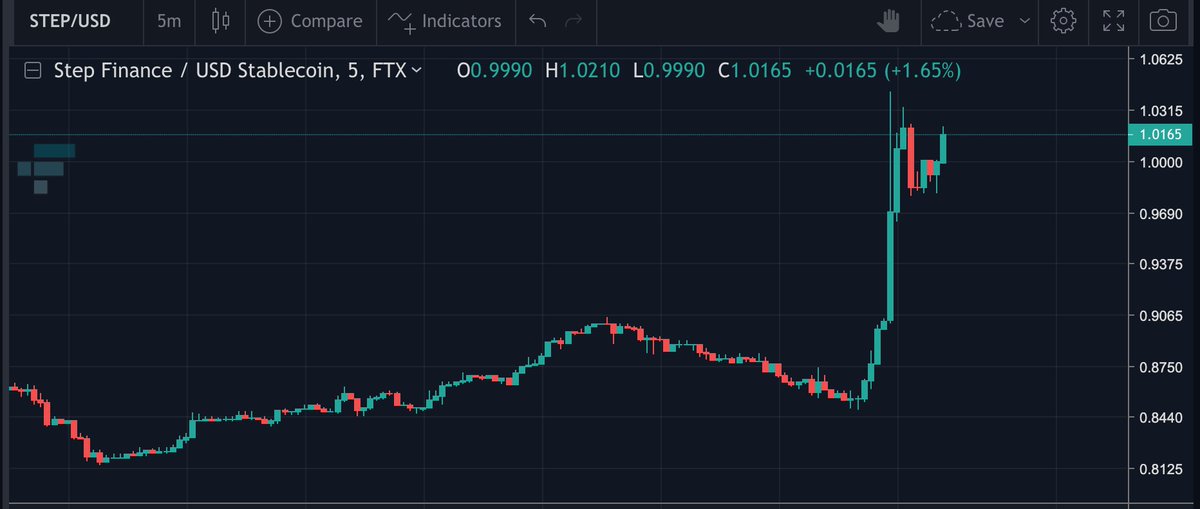Save the chart layout
Screen dimensions: 1200x509
click(x=968, y=20)
